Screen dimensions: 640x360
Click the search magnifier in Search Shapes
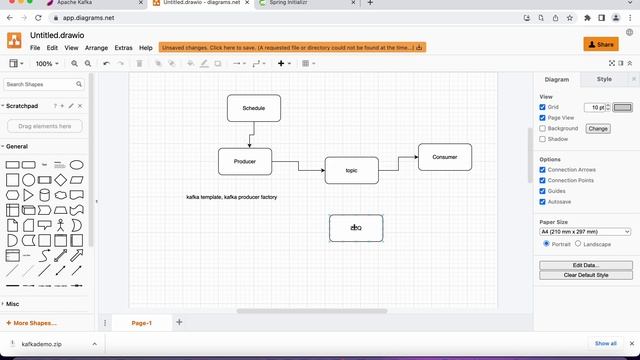point(79,84)
